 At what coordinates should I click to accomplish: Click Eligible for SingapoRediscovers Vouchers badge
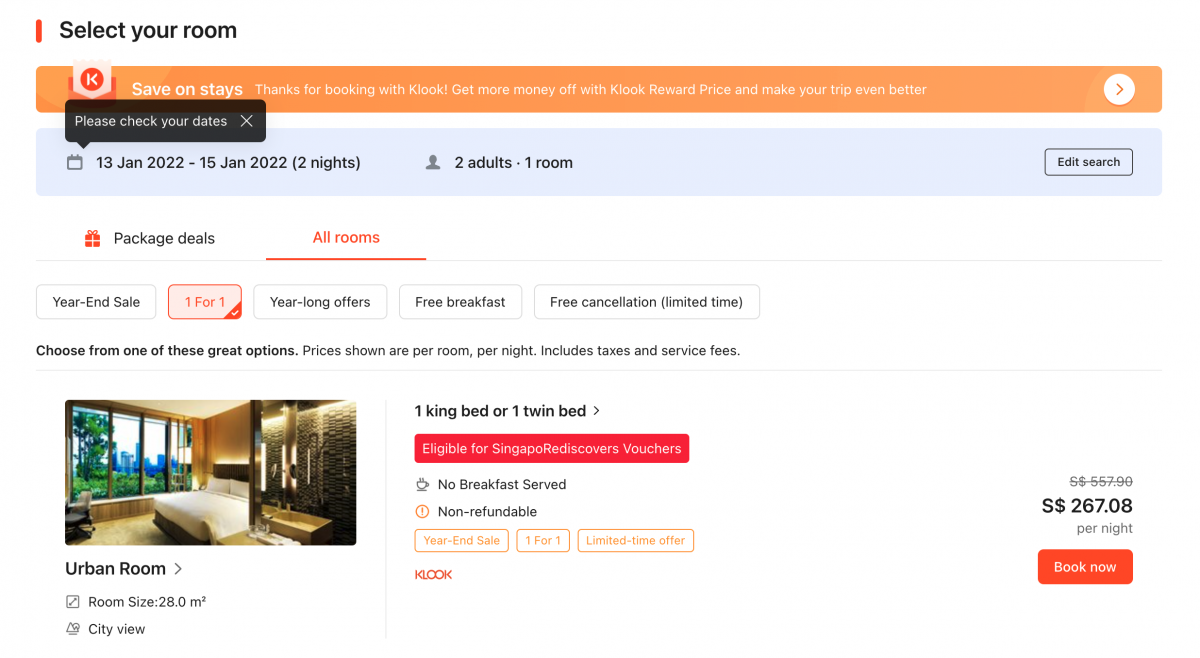point(552,449)
